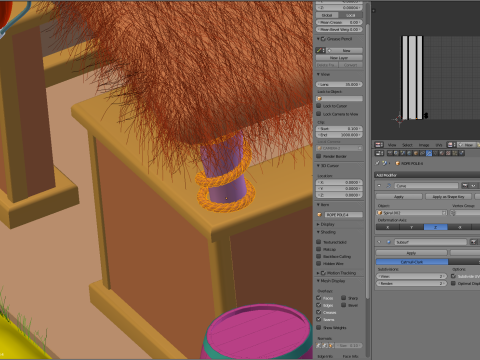Open the Render Layers properties tab icon

point(396,153)
